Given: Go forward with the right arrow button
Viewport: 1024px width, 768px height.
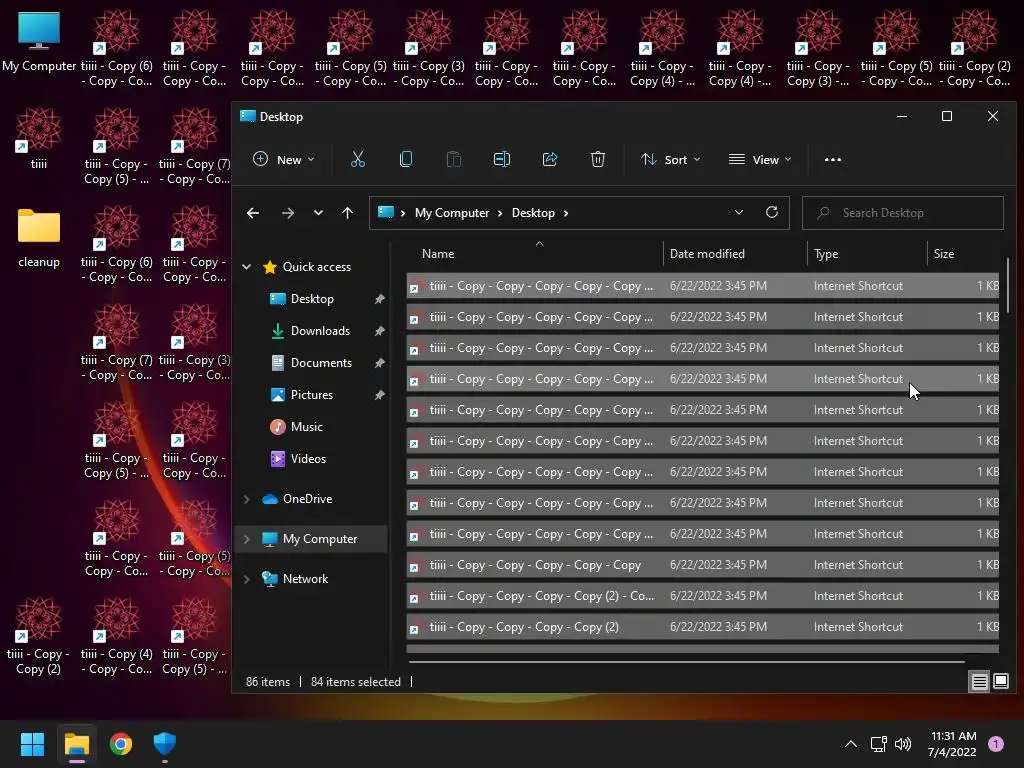Looking at the screenshot, I should (x=287, y=213).
